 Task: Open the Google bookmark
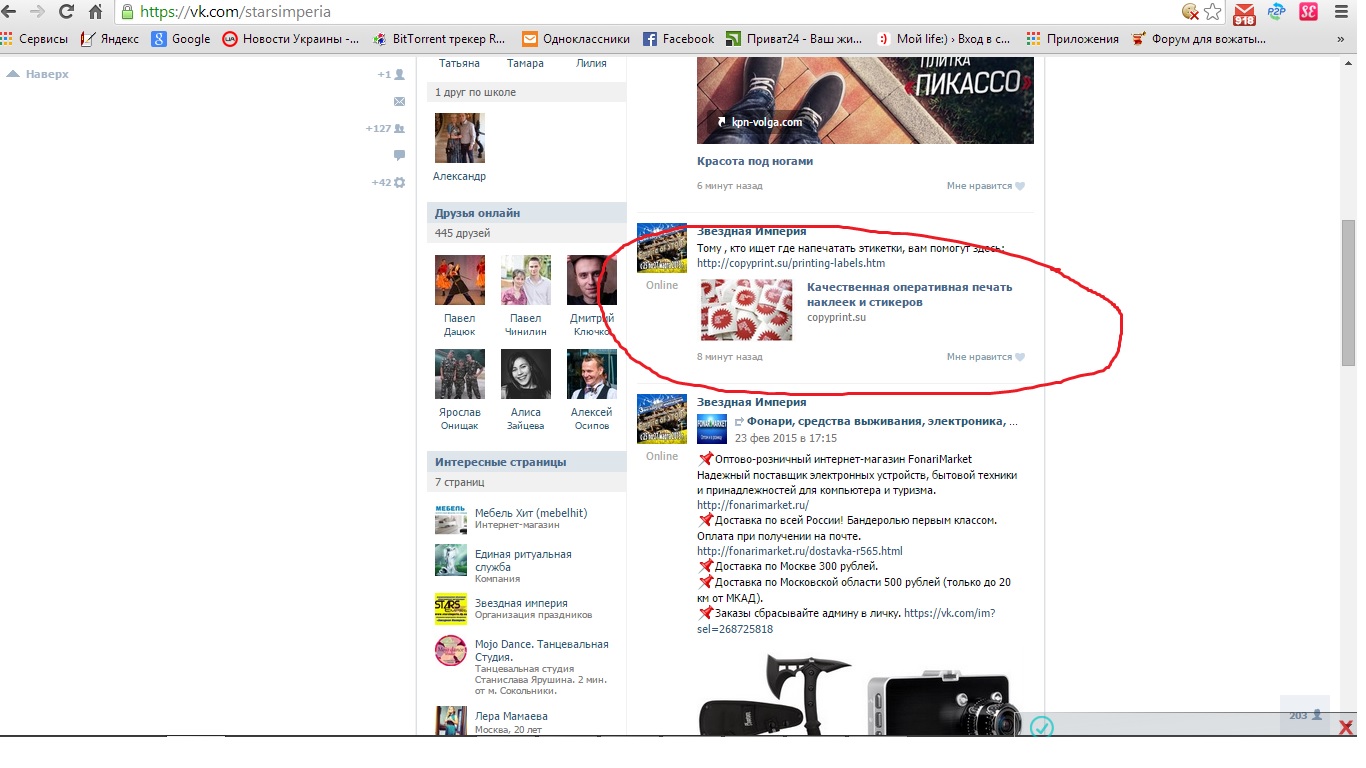coord(181,39)
